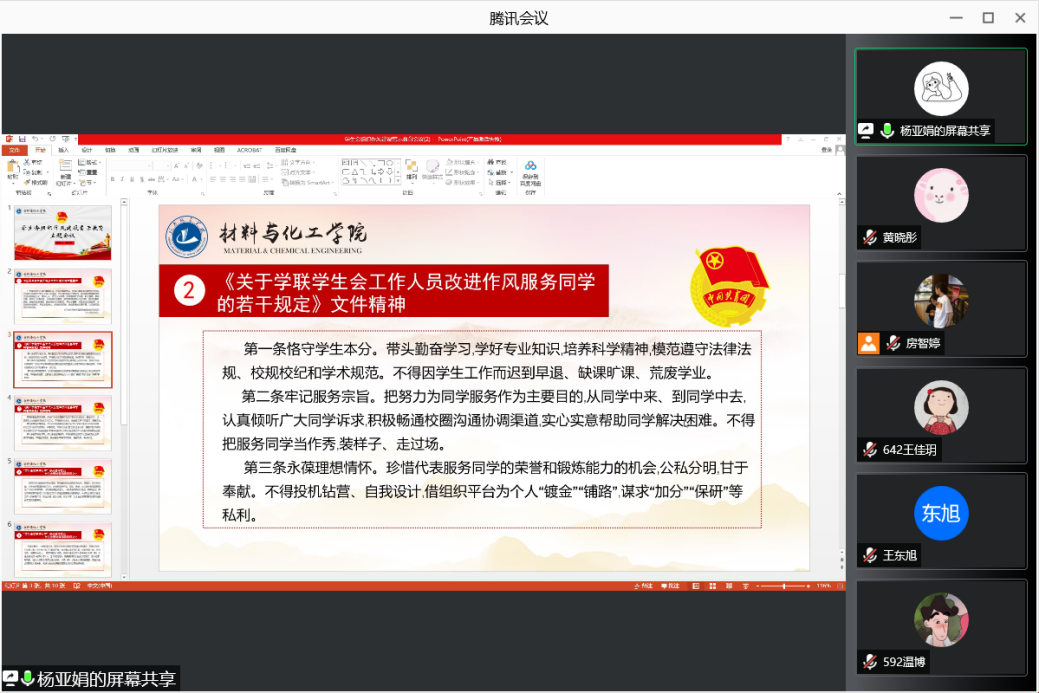Open the font size dropdown
The width and height of the screenshot is (1039, 693).
coord(169,165)
